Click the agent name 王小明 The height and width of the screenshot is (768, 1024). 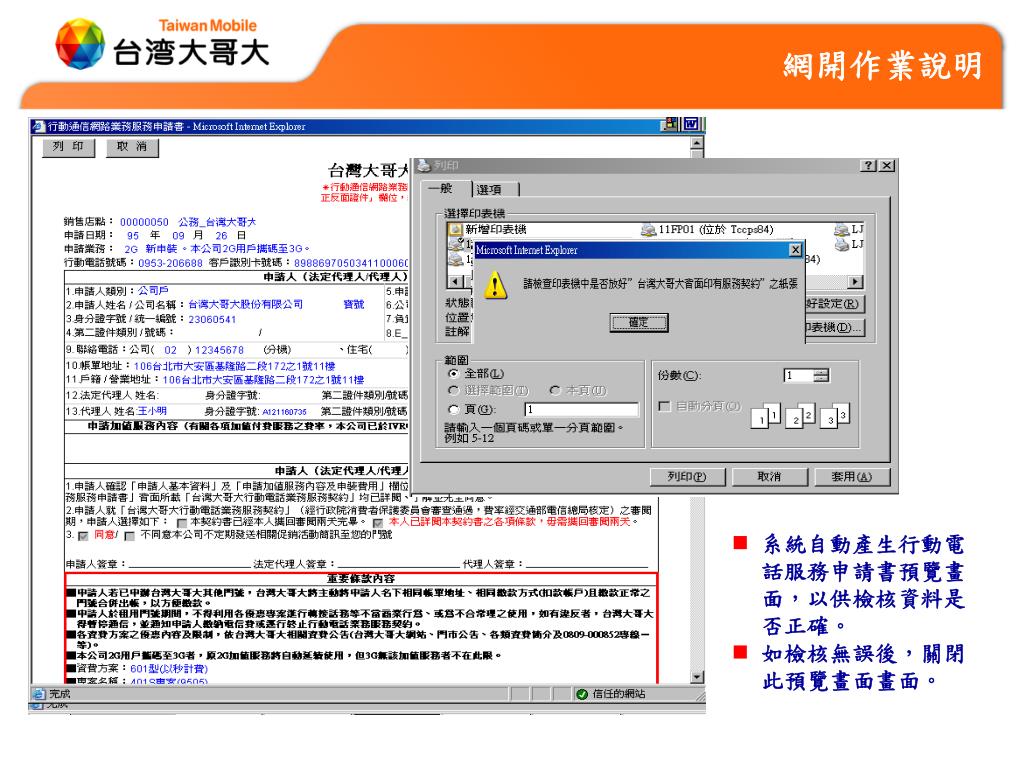[152, 411]
